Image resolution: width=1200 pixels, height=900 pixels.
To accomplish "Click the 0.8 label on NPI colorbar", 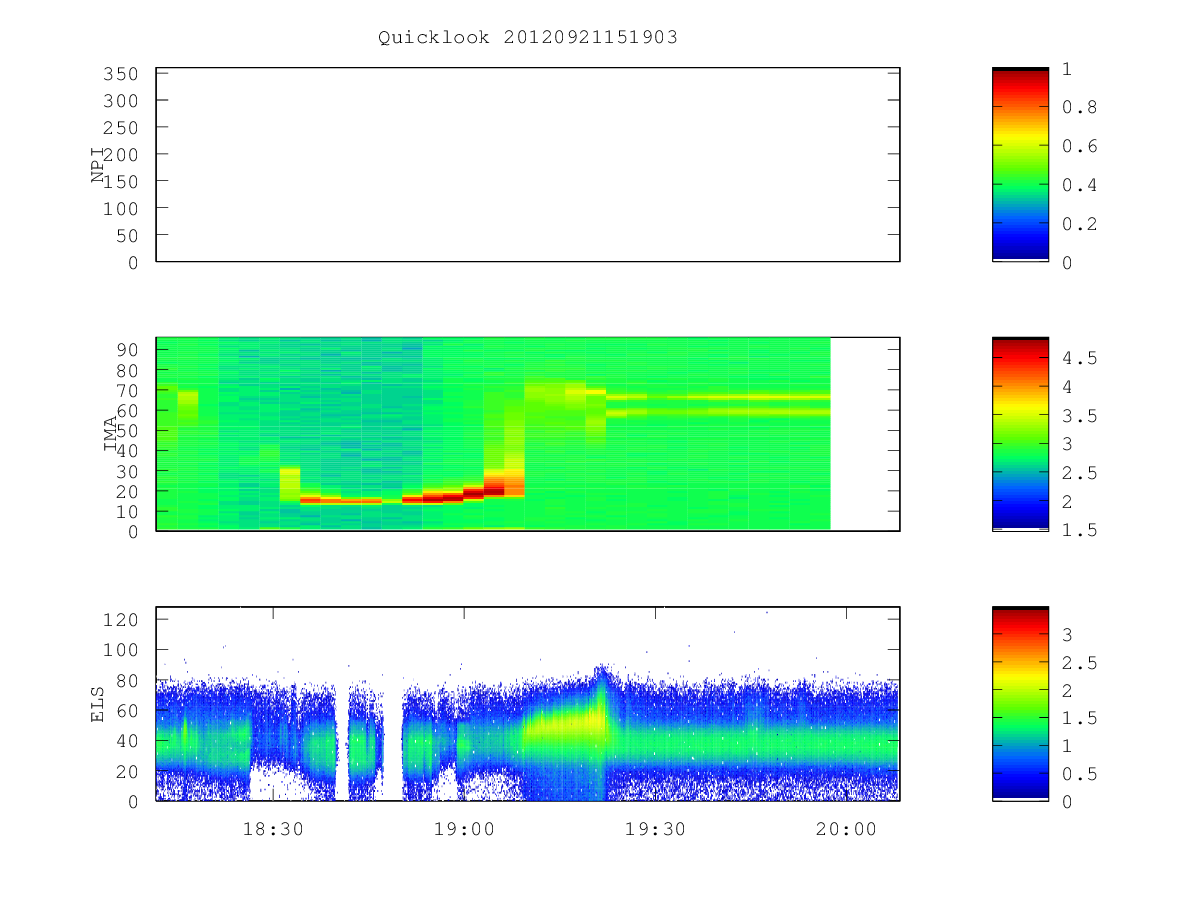I will point(1079,107).
